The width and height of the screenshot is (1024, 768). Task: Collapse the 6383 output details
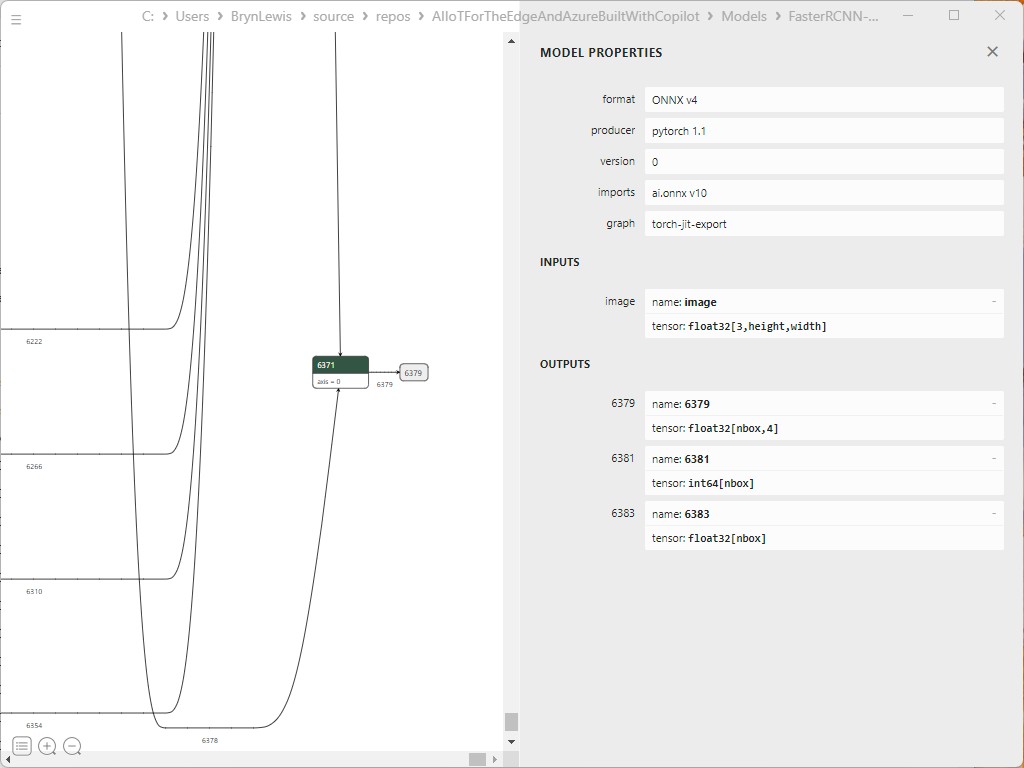coord(993,514)
